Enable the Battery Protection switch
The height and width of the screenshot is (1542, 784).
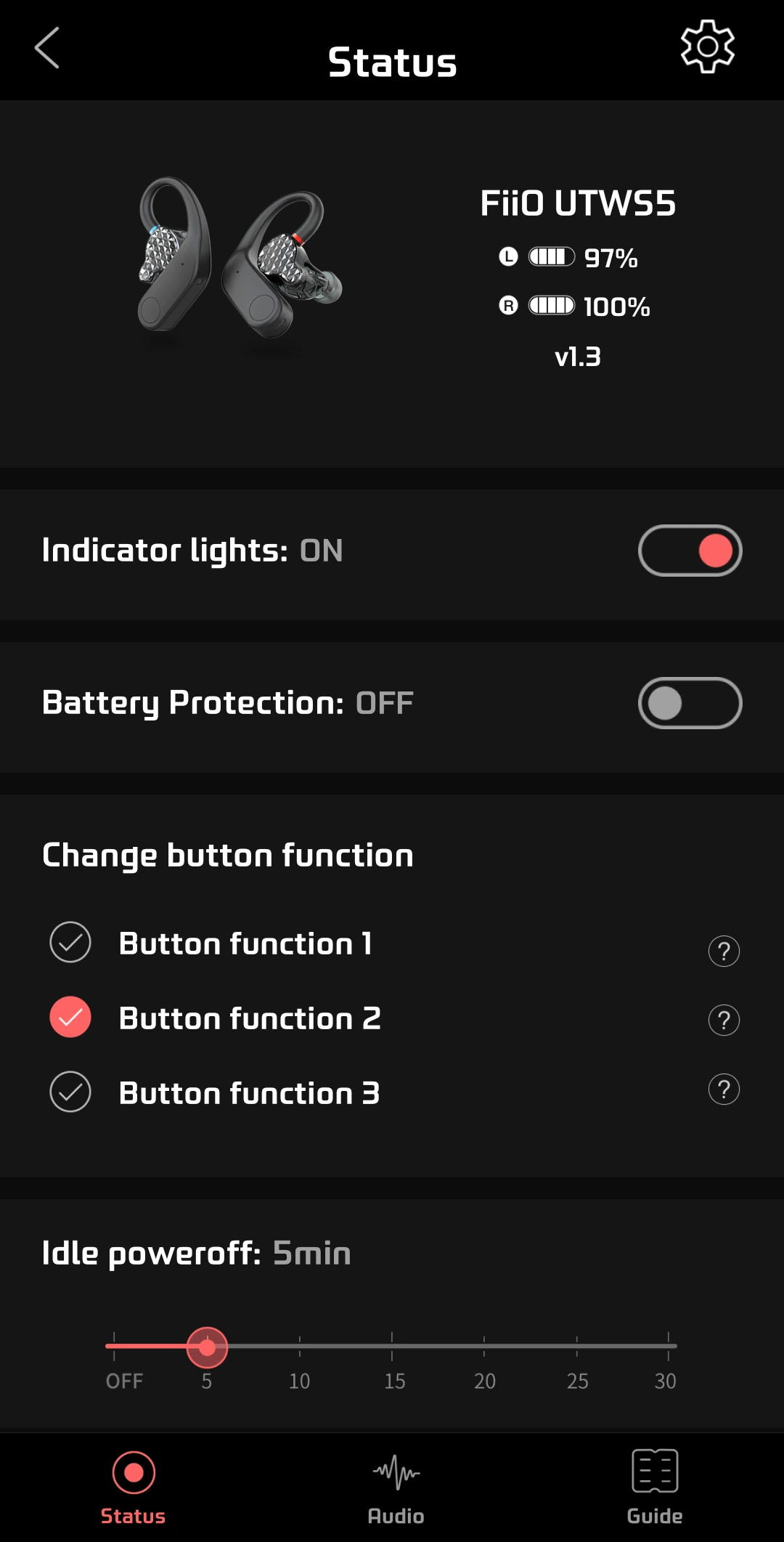coord(690,703)
